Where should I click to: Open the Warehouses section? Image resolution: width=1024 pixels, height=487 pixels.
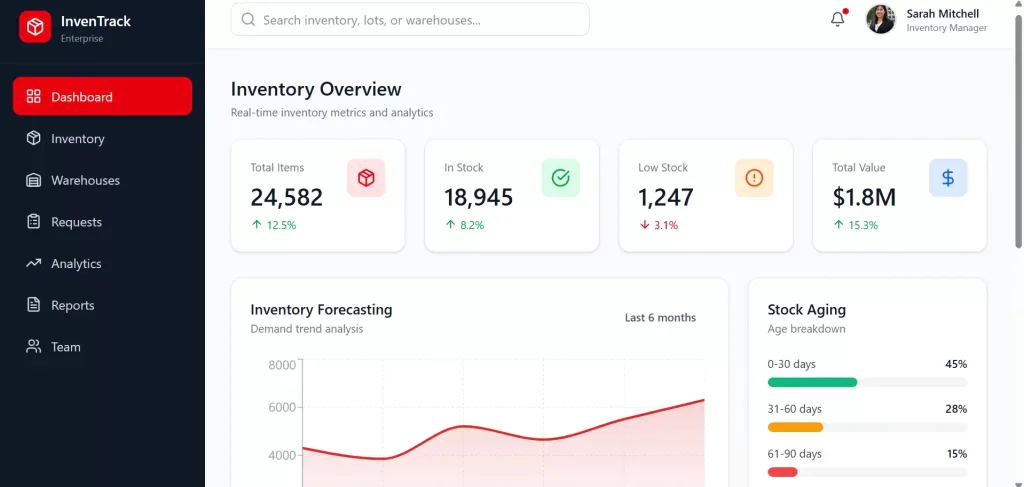pos(103,180)
